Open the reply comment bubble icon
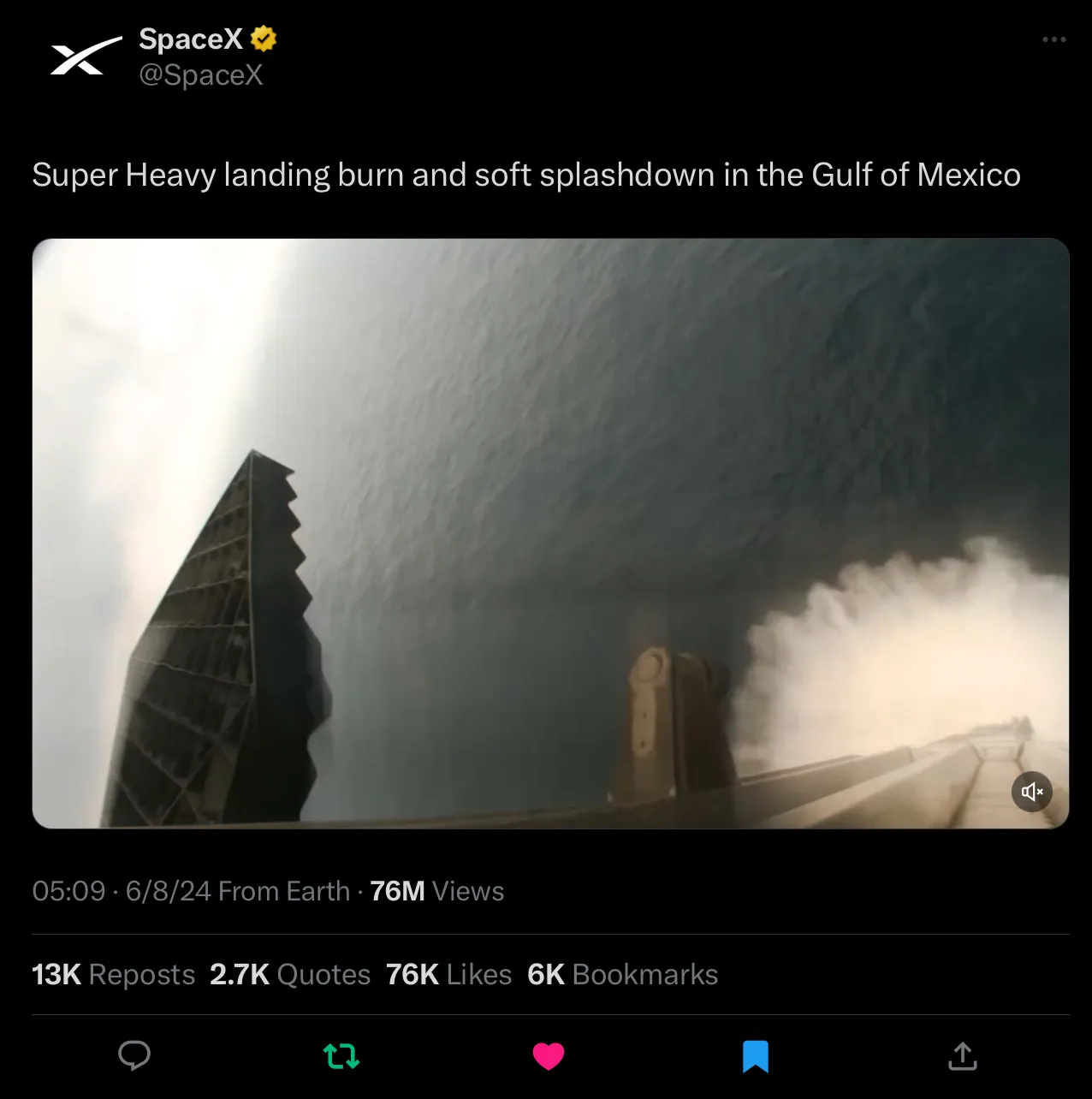Image resolution: width=1092 pixels, height=1099 pixels. 134,1055
